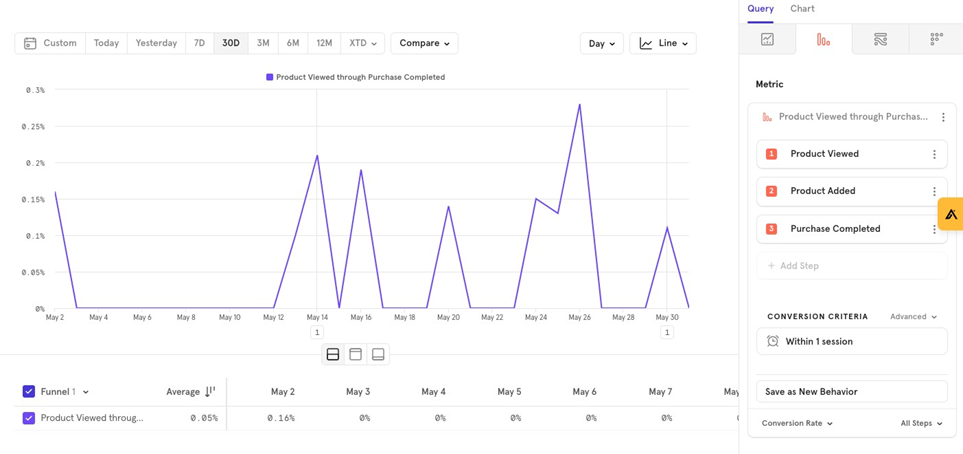Click Save as New Behavior button

click(851, 392)
